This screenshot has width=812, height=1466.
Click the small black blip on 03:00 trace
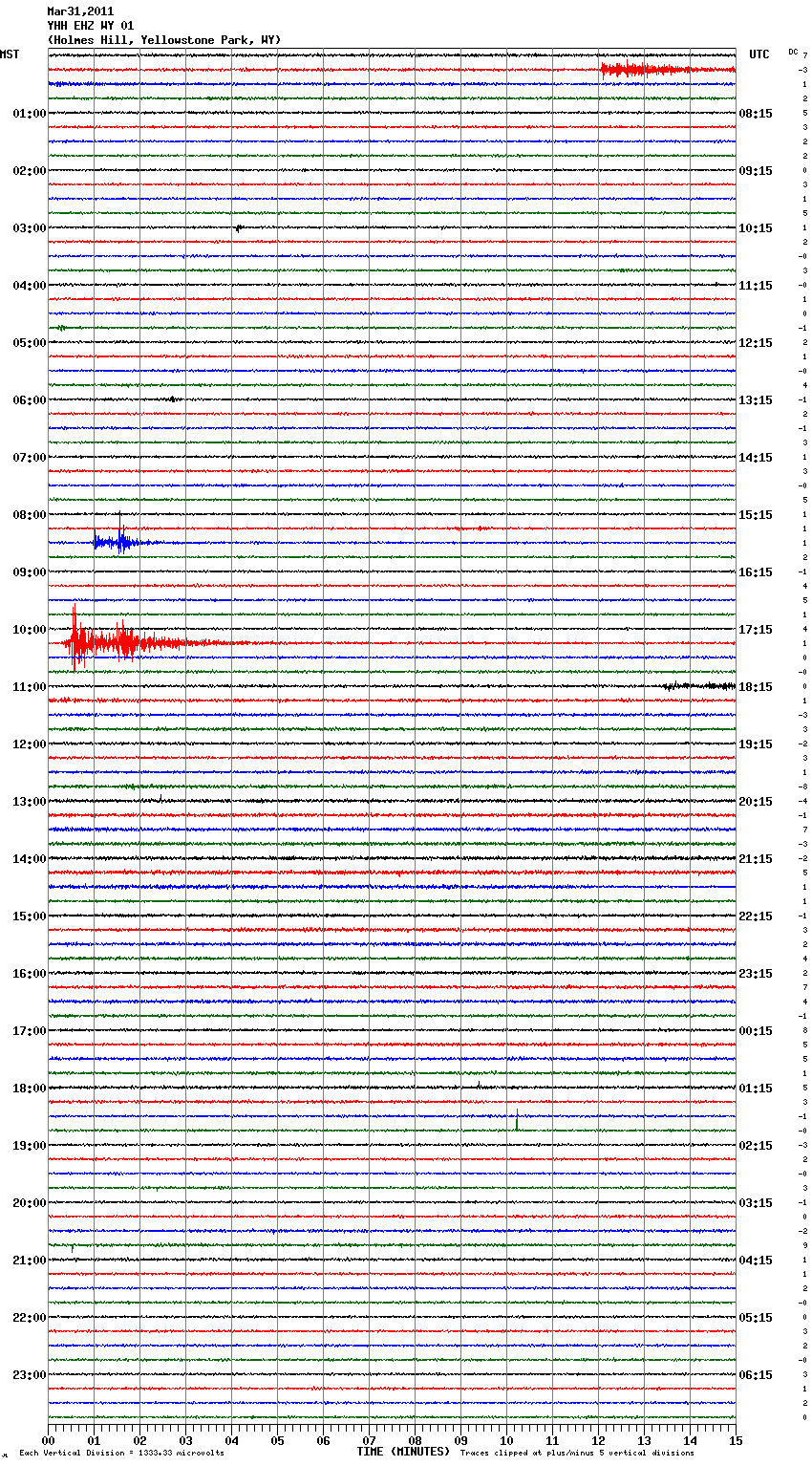coord(238,227)
